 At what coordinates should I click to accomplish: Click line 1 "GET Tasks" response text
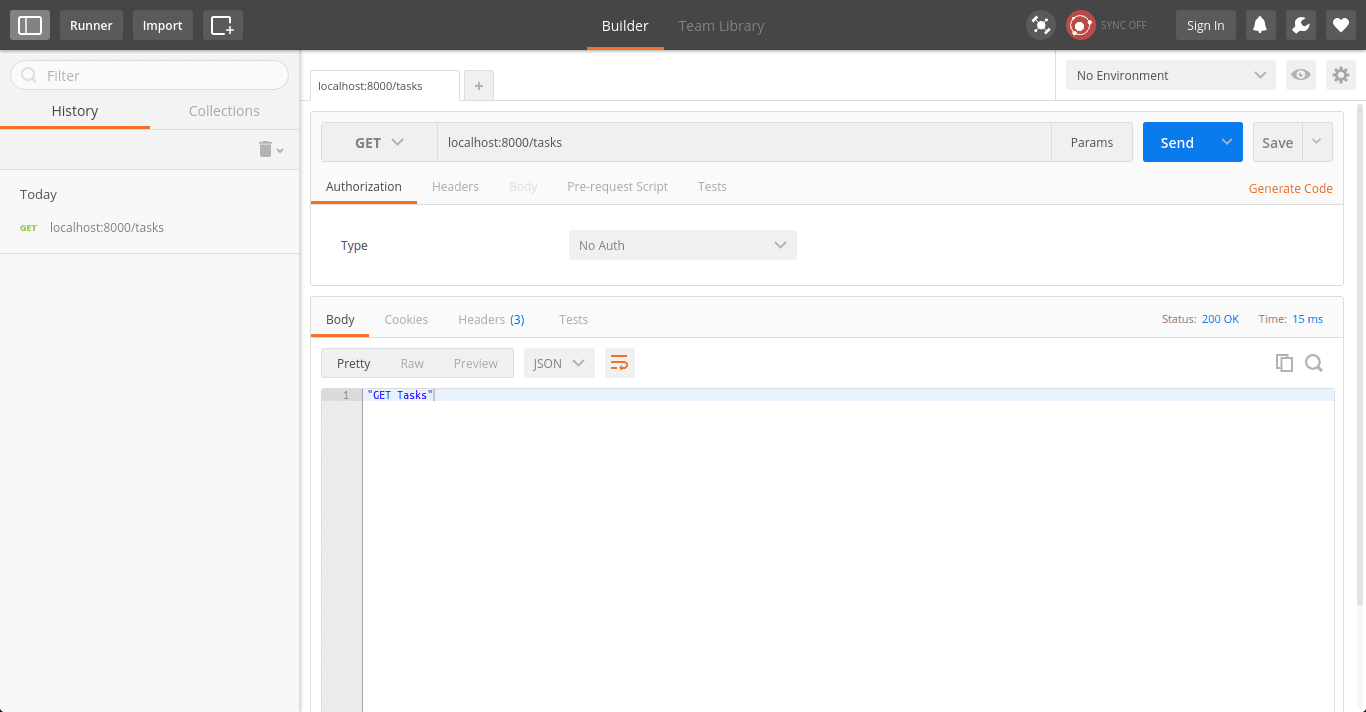point(400,395)
